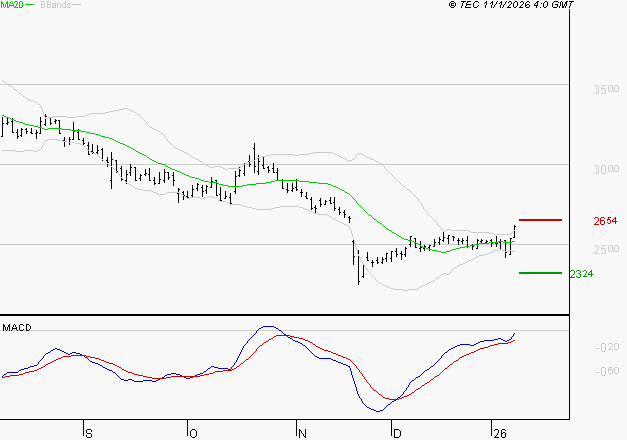Click the BBands legend label
The image size is (627, 440).
(56, 5)
